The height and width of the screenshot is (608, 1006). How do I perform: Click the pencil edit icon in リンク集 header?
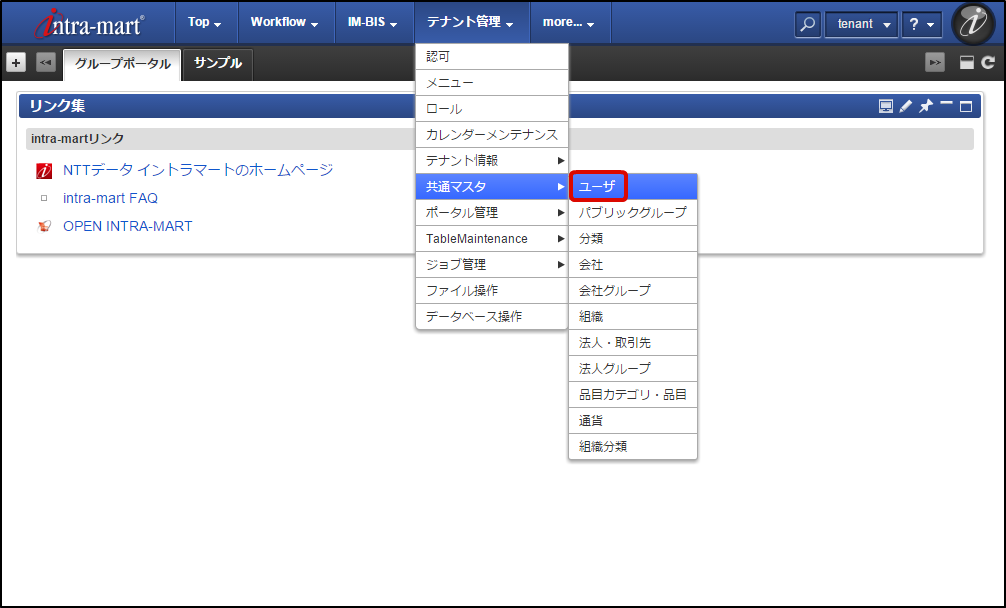tap(906, 106)
